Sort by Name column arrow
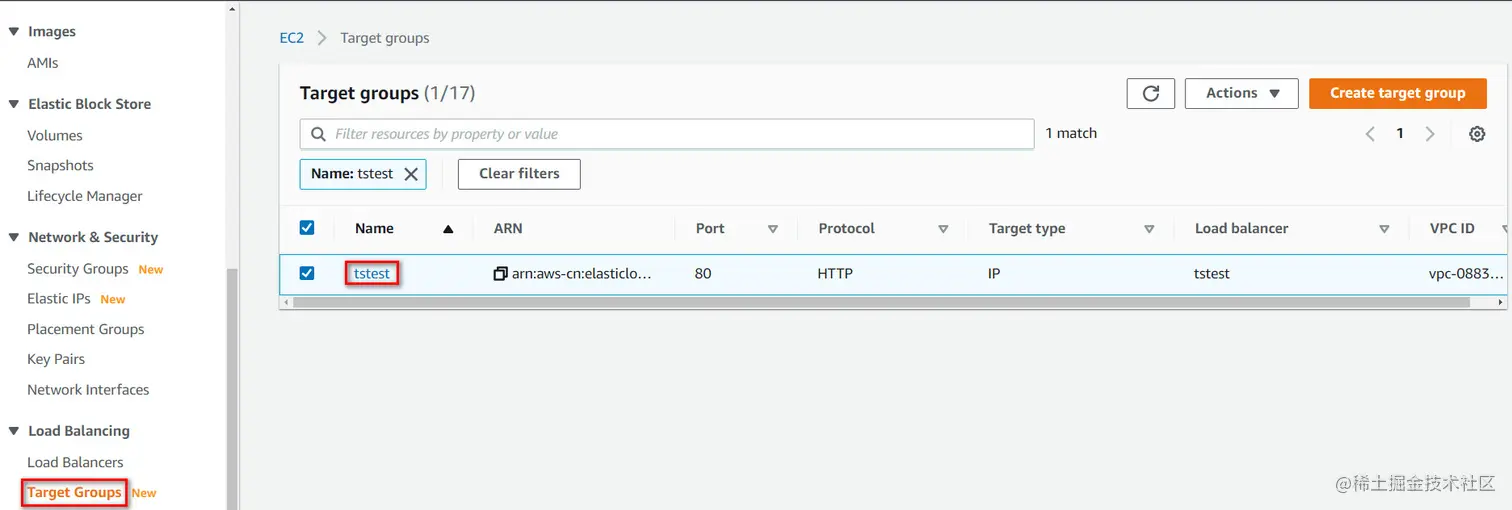Image resolution: width=1512 pixels, height=510 pixels. [x=448, y=229]
